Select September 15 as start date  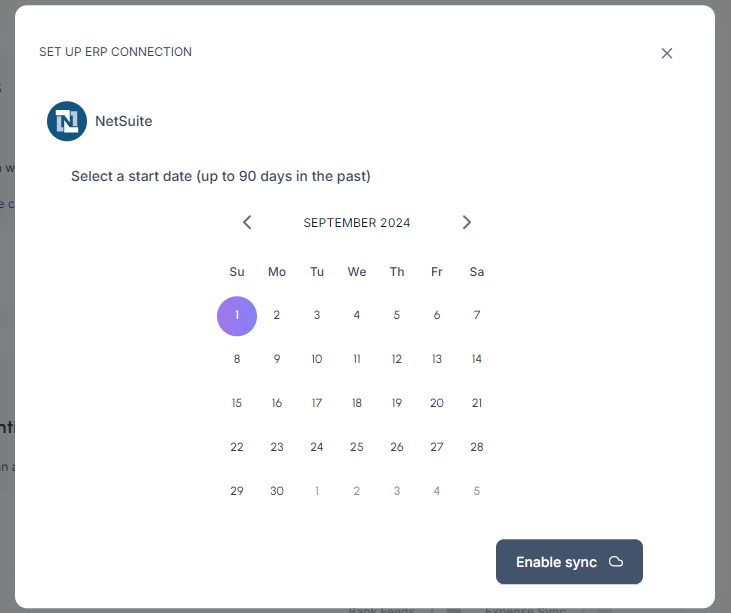pos(237,404)
